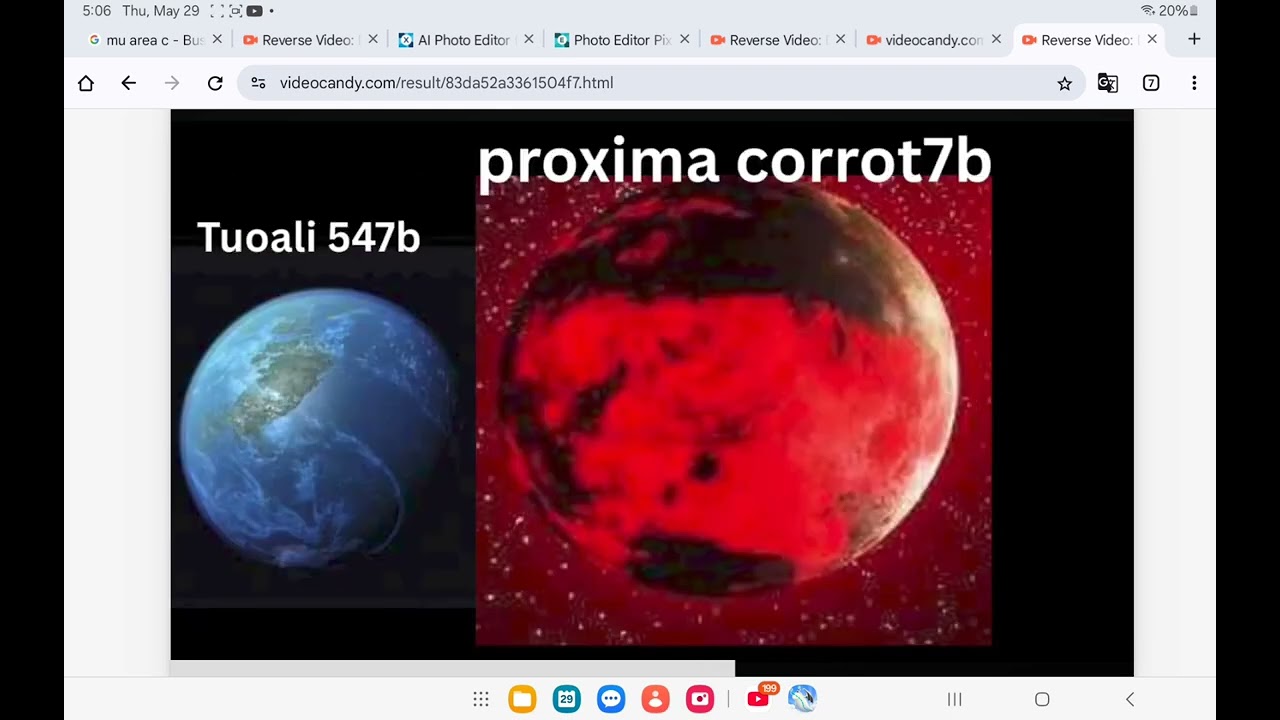Tap the Android back navigation arrow
The width and height of the screenshot is (1280, 720).
pyautogui.click(x=1130, y=699)
